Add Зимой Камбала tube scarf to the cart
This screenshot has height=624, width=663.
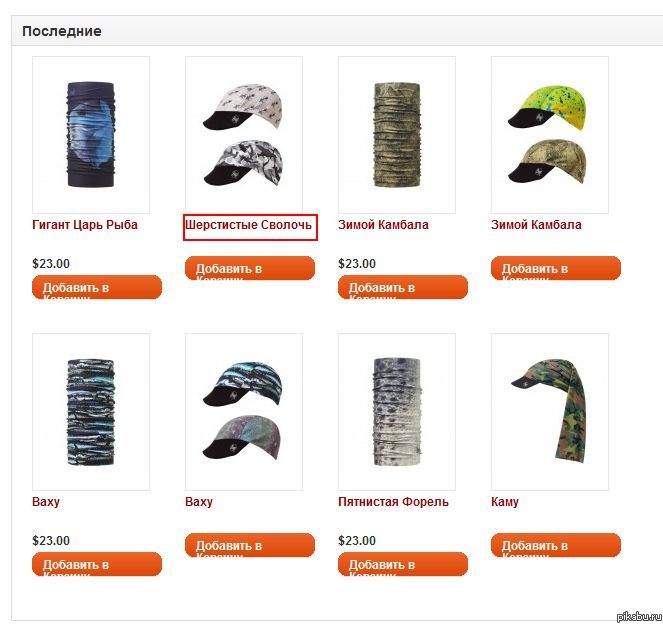(x=403, y=287)
